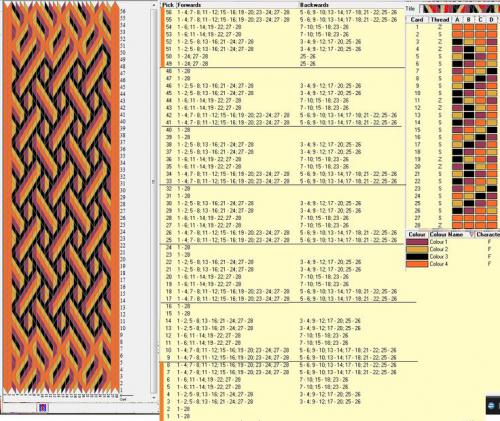Click the Card column header
500x421 pixels.
[417, 20]
